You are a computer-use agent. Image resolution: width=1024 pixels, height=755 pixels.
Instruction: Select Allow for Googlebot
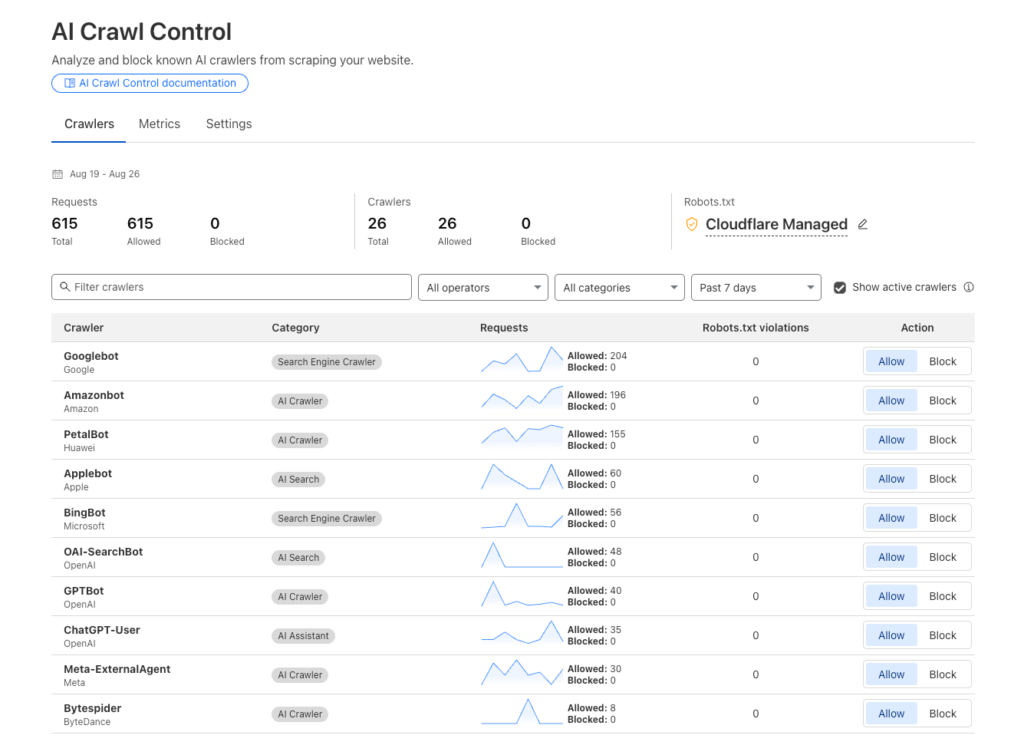(x=891, y=361)
